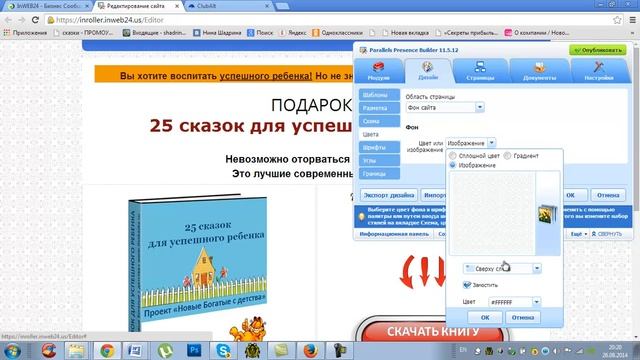This screenshot has height=360, width=640.
Task: Click the lightbulb hint icon
Action: pos(361,216)
